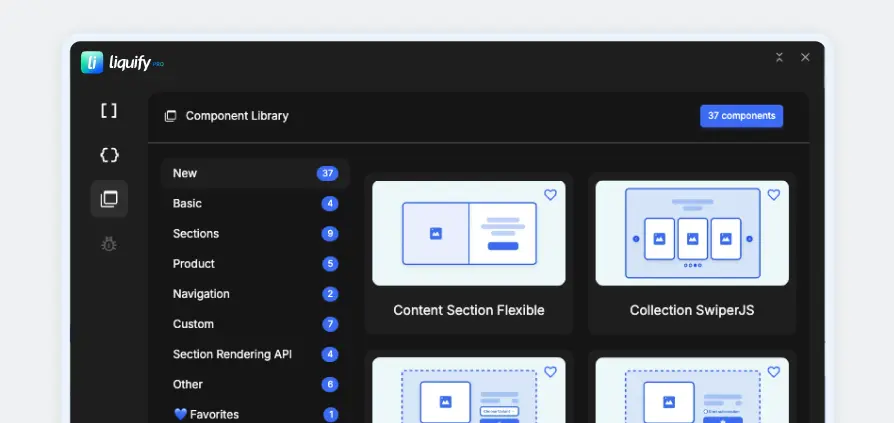The width and height of the screenshot is (894, 423).
Task: Open the square brackets sidebar panel
Action: coord(109,111)
